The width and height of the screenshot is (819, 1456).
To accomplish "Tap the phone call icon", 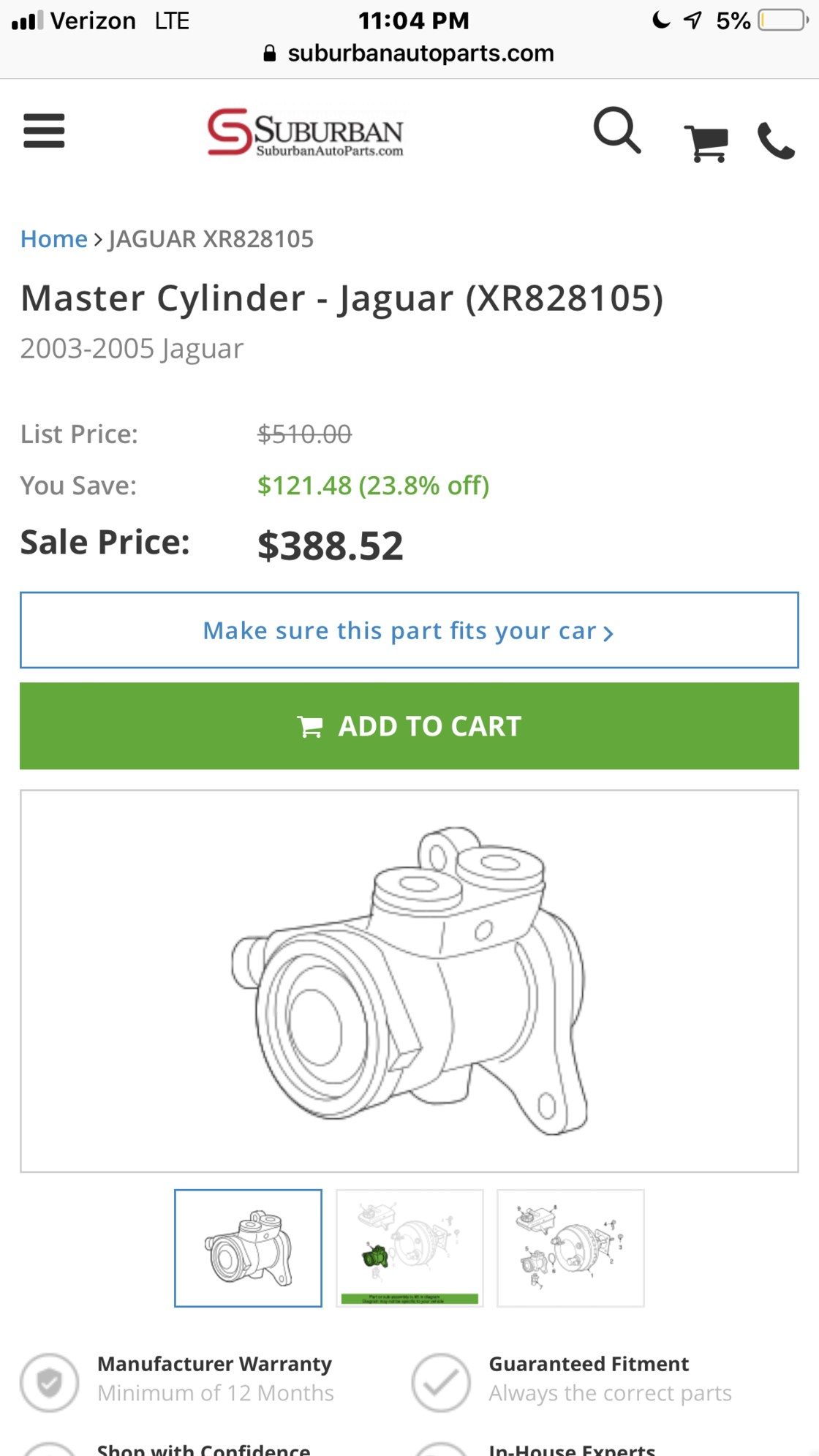I will [776, 141].
